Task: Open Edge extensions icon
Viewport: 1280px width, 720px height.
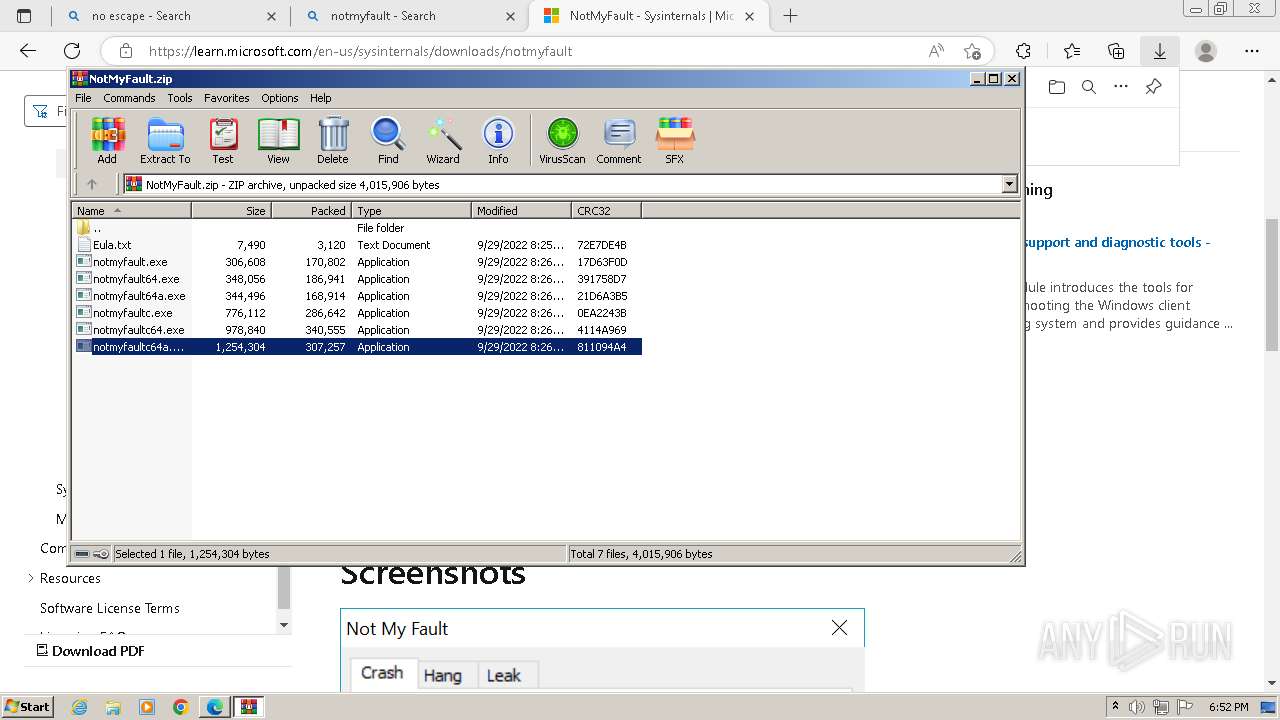Action: point(1023,51)
